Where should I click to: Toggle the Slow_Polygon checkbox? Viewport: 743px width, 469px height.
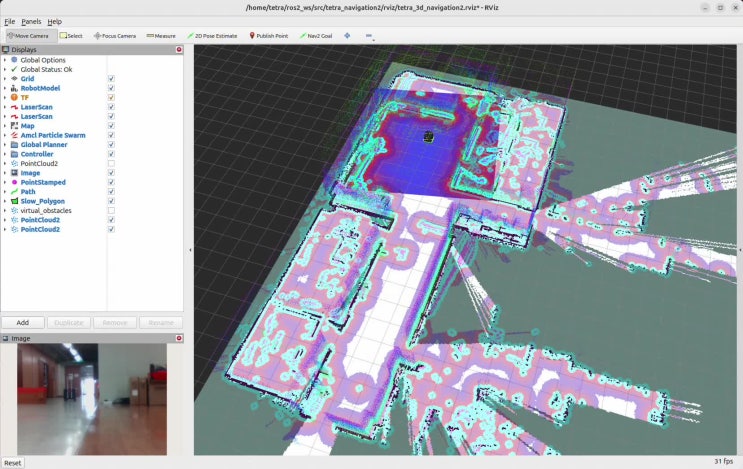tap(111, 201)
